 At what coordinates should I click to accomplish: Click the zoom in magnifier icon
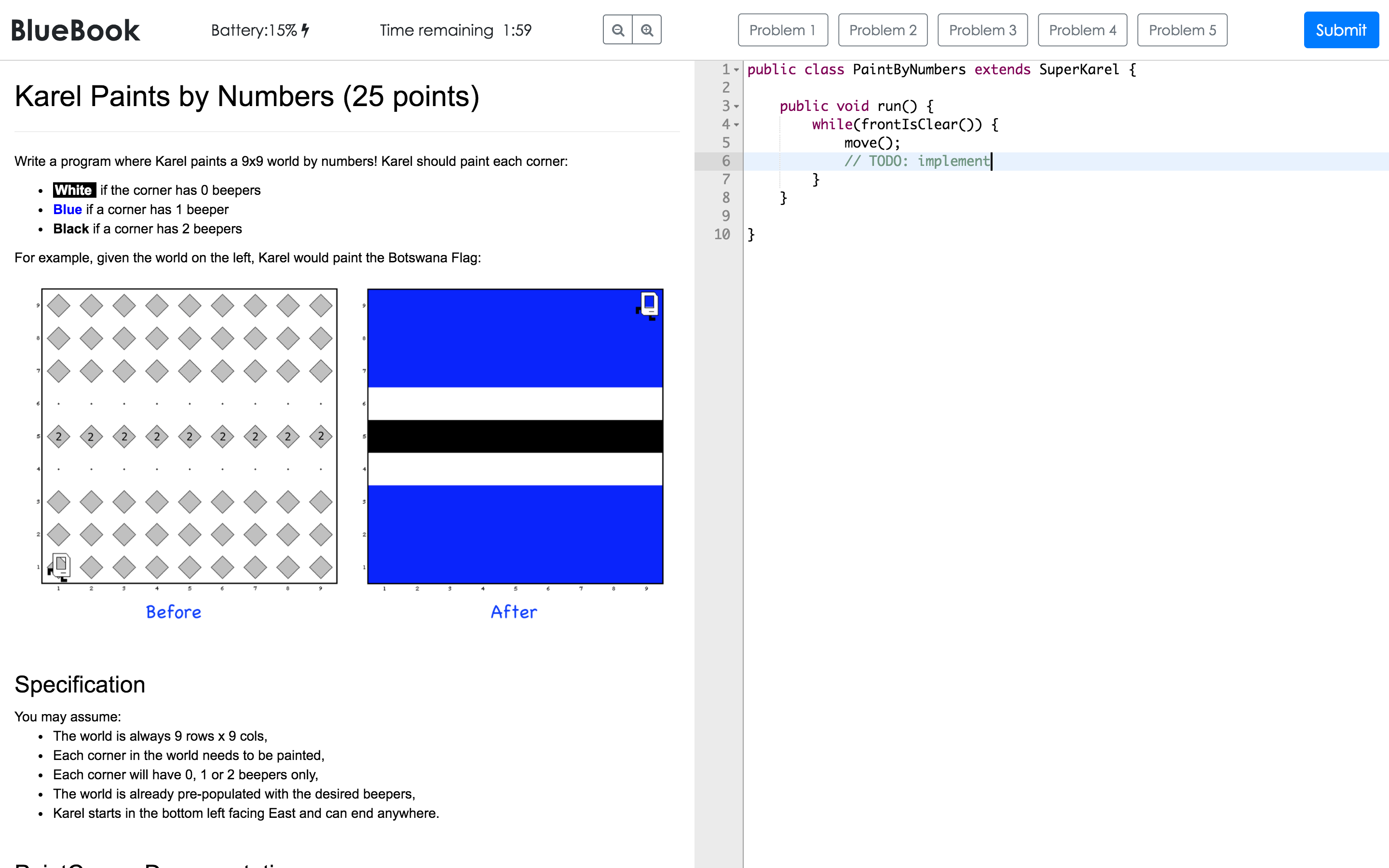click(647, 30)
